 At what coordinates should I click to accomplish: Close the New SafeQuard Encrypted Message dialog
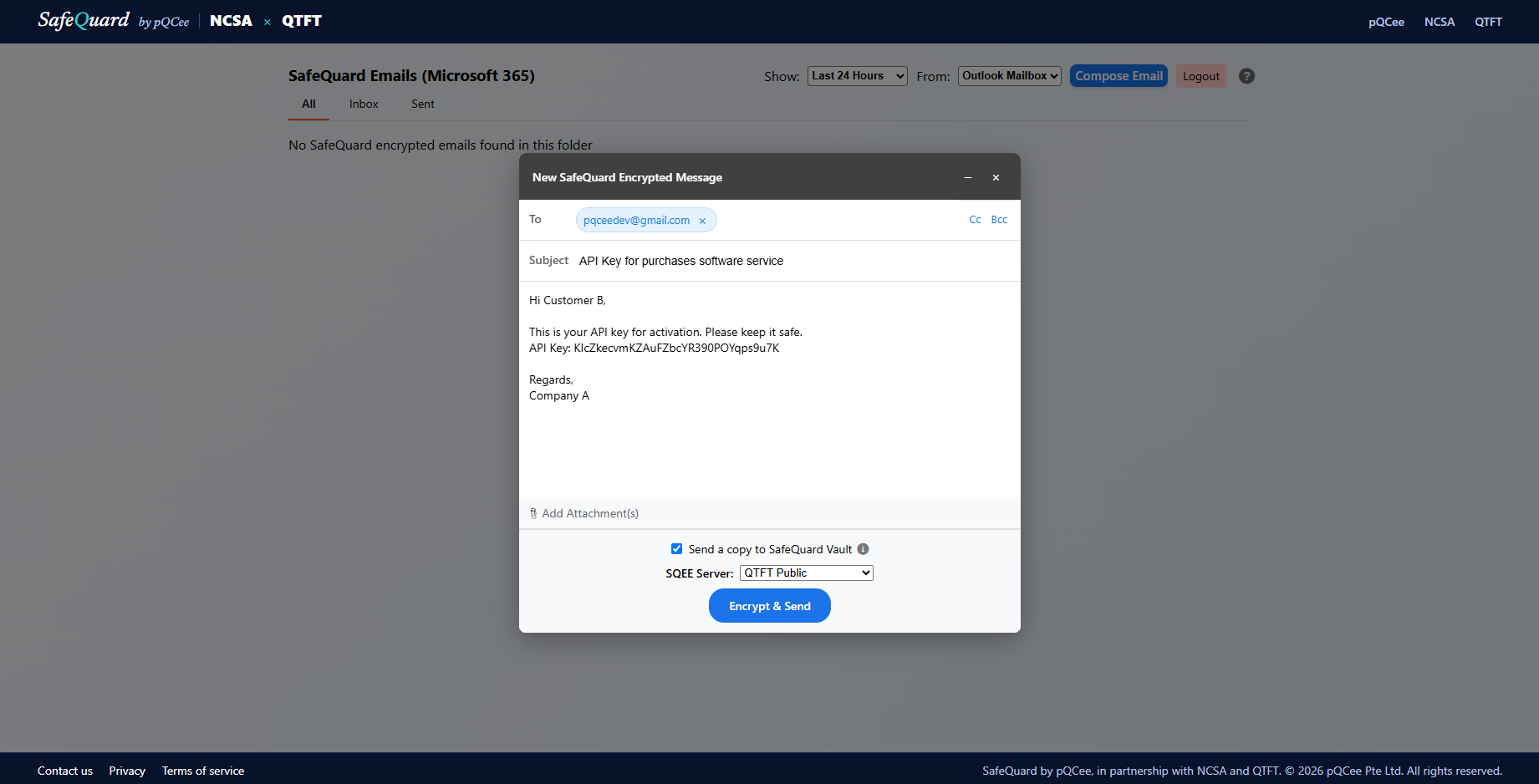(996, 177)
